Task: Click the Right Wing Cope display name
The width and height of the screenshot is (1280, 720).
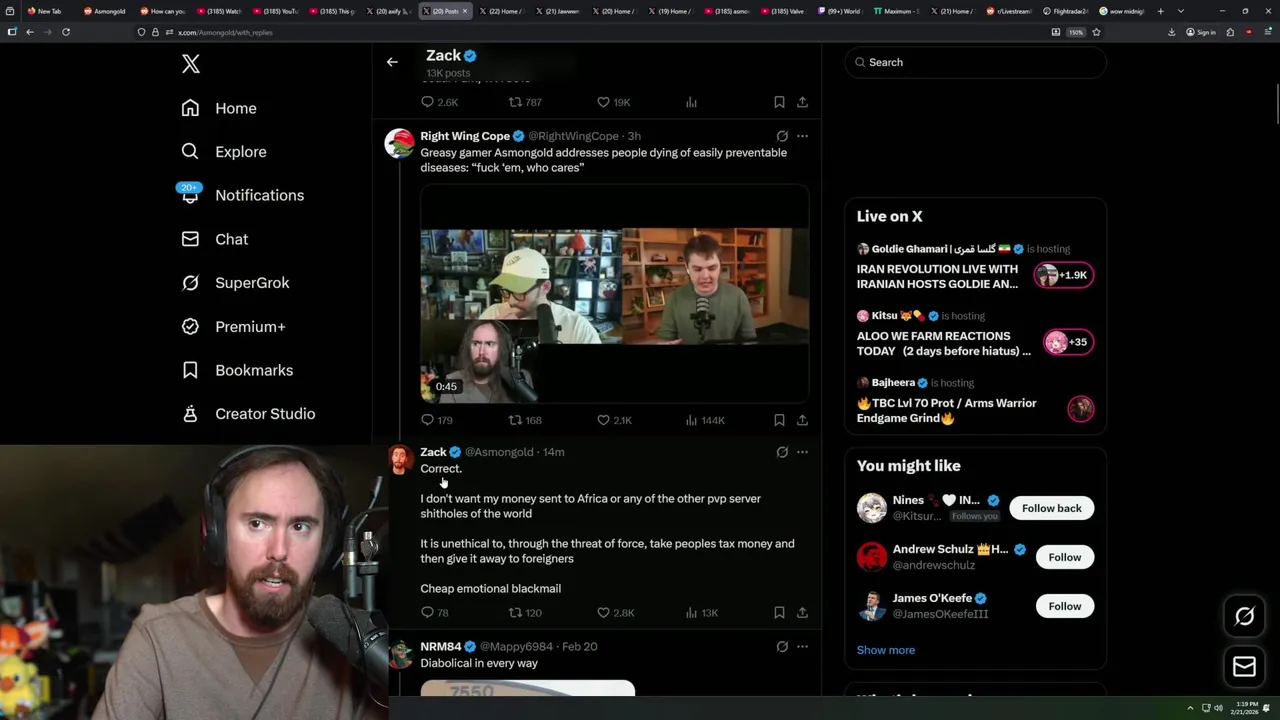Action: coord(465,136)
